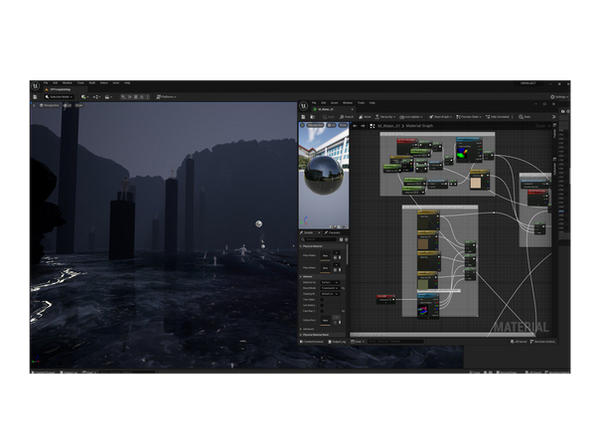This screenshot has width=600, height=424.
Task: Expand the material toolbar overflow chevron
Action: click(554, 117)
